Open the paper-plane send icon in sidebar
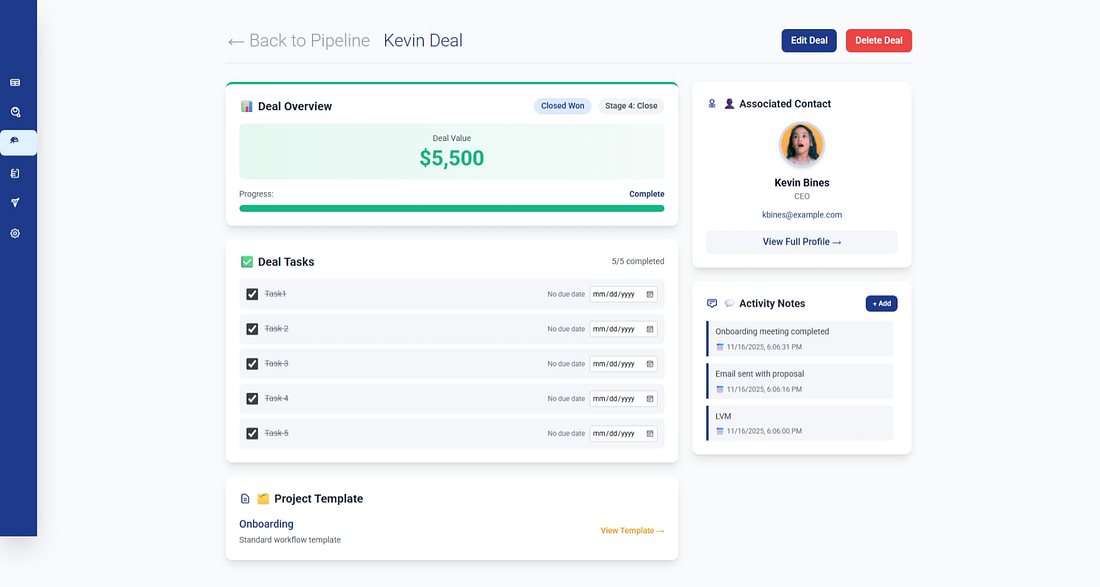 (15, 203)
